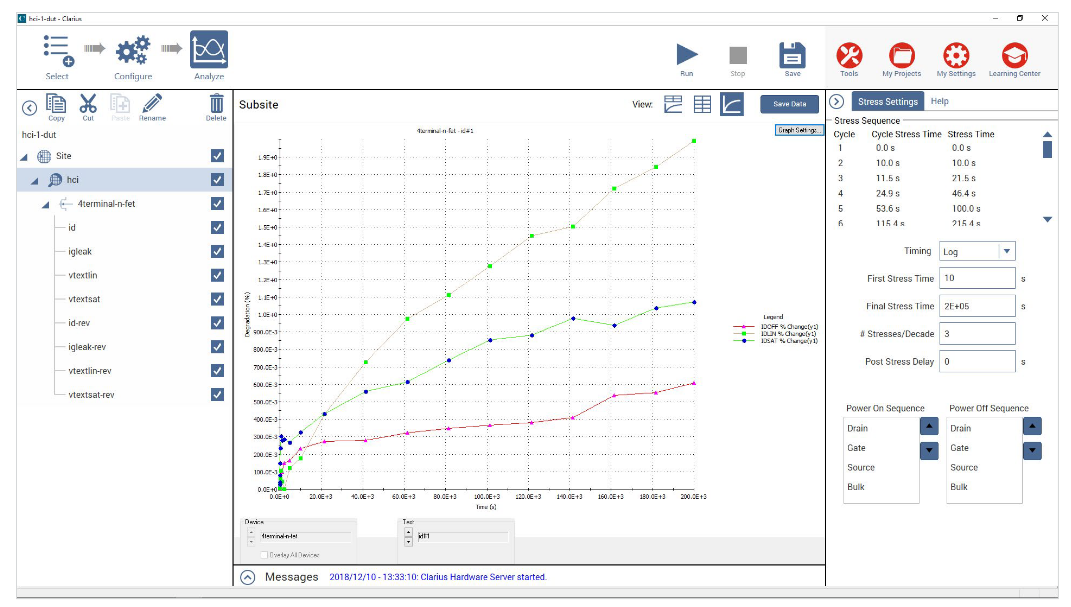Select the Stress Settings tab
Screen dimensions: 1071x607
(887, 102)
